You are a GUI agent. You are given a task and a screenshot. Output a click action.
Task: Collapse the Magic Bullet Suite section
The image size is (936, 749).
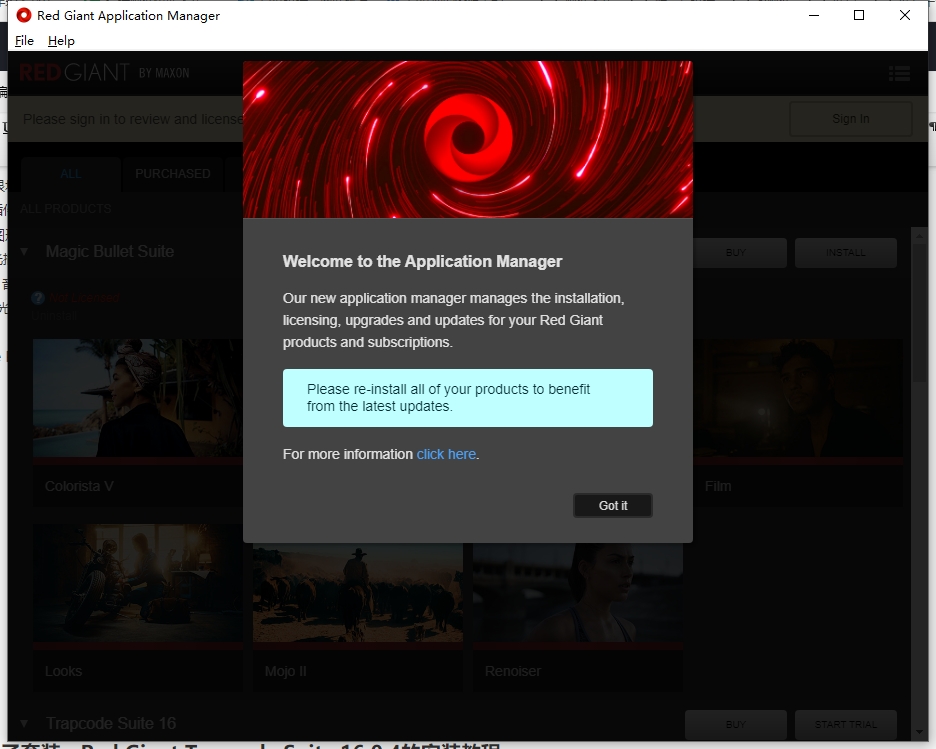pyautogui.click(x=24, y=251)
